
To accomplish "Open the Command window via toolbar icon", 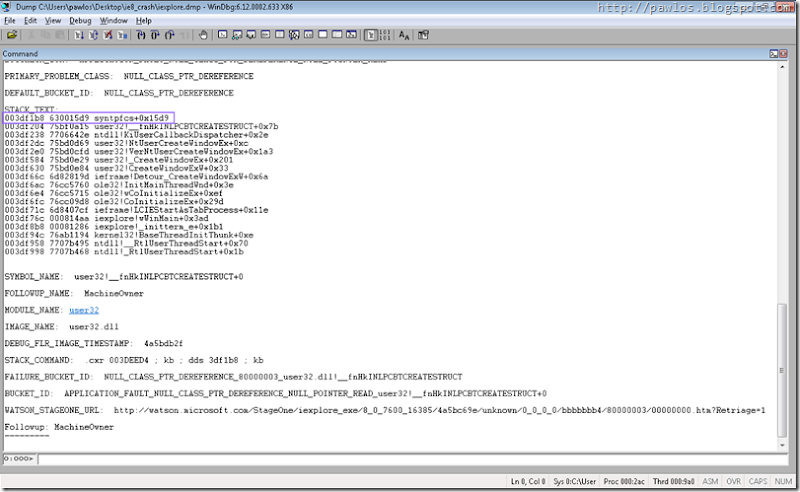I will pos(222,35).
